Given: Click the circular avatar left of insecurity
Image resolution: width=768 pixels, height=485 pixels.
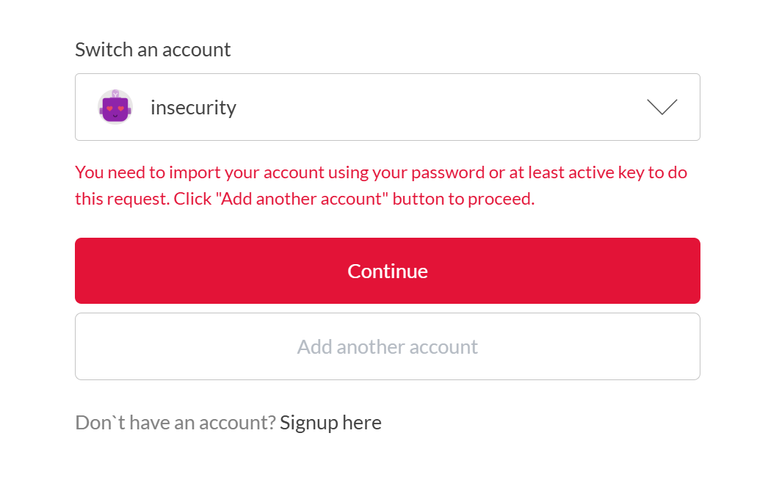Looking at the screenshot, I should click(x=115, y=107).
